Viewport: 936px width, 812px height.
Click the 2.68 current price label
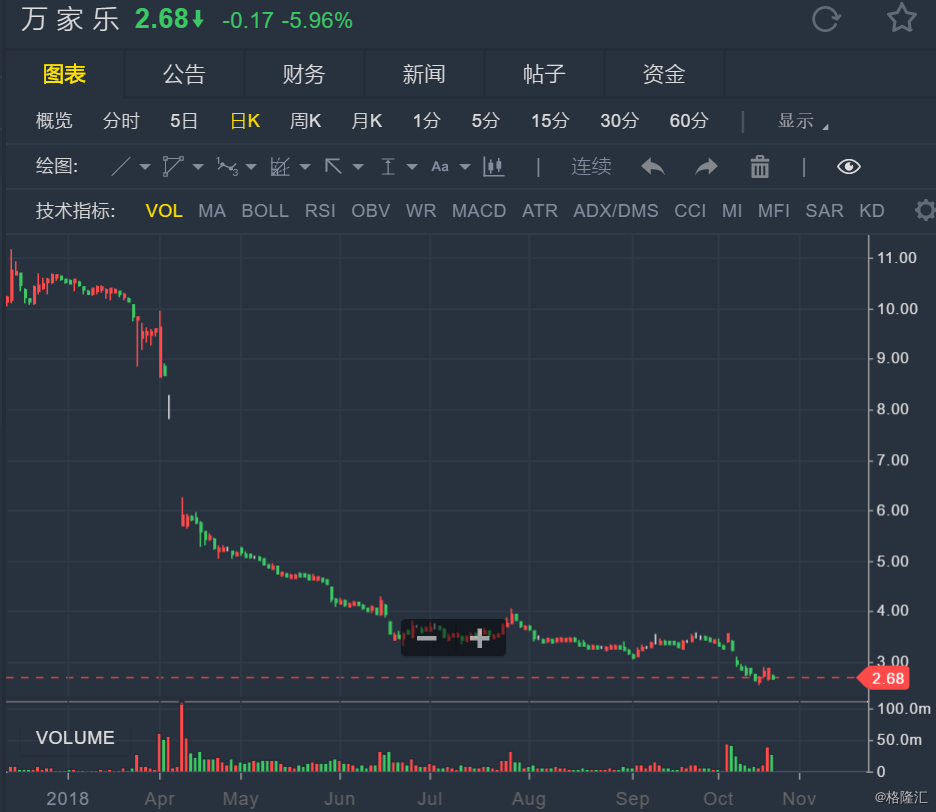[884, 678]
